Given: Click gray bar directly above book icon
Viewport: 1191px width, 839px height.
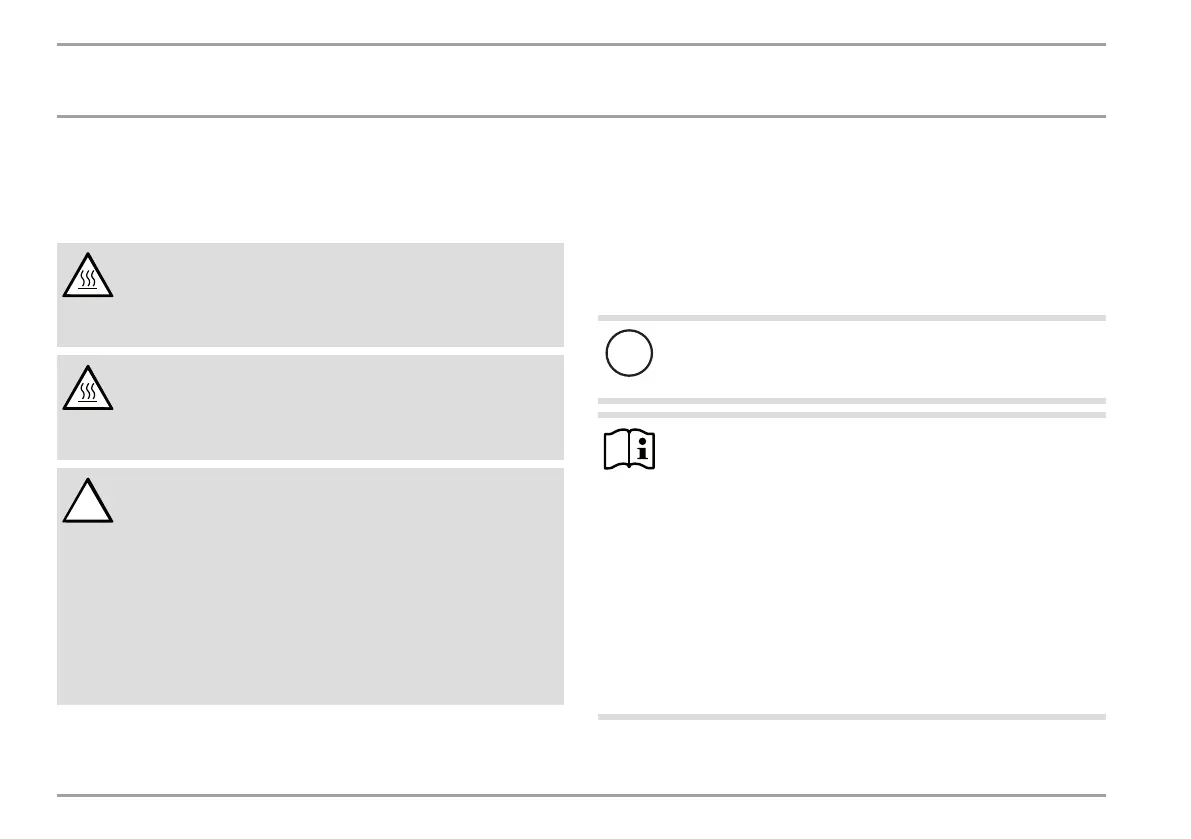Looking at the screenshot, I should [851, 415].
